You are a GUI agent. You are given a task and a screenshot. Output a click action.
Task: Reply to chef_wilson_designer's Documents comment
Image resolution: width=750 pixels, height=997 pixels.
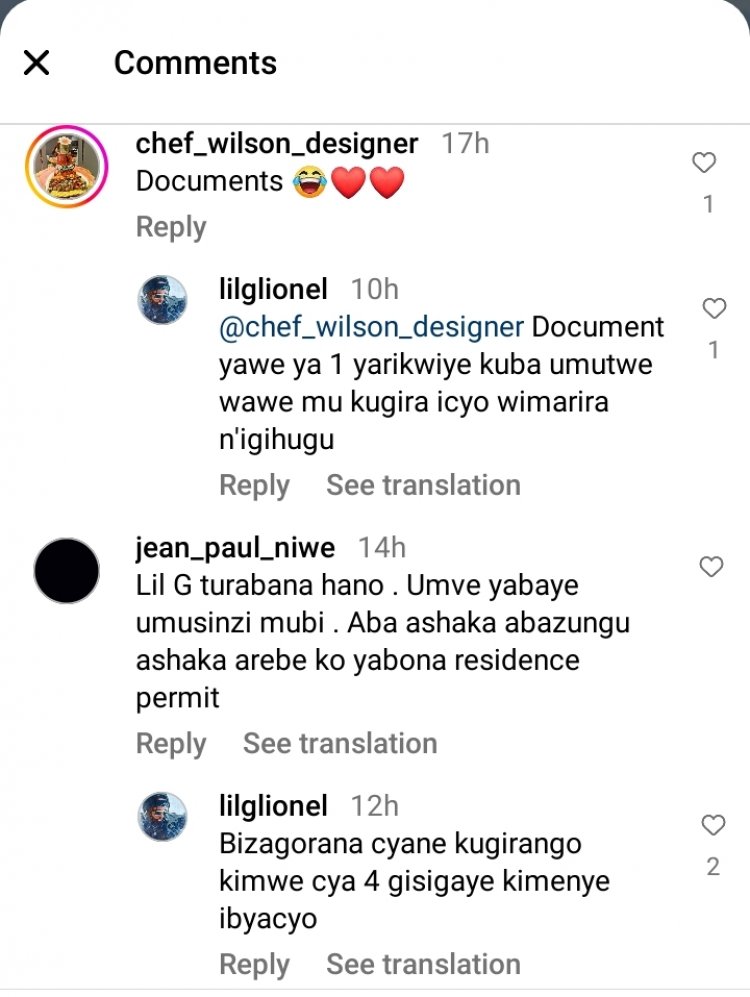click(171, 227)
